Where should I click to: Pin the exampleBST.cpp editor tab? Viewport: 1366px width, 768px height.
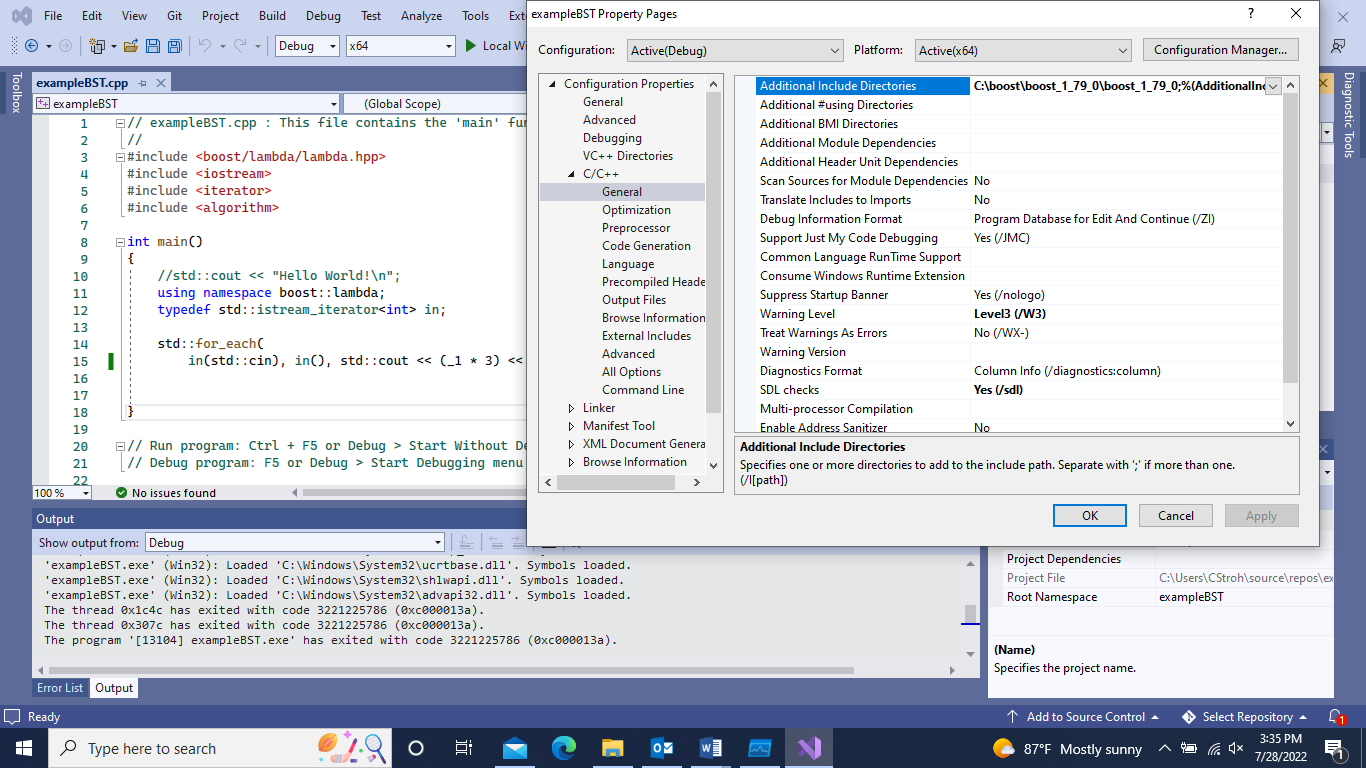click(143, 83)
